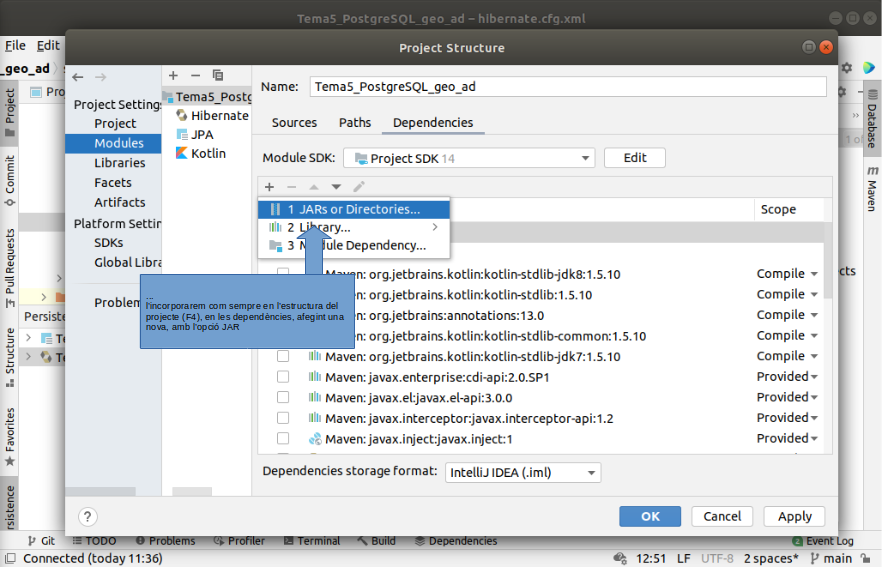The width and height of the screenshot is (882, 567).
Task: Click the module Name input field
Action: tap(568, 87)
